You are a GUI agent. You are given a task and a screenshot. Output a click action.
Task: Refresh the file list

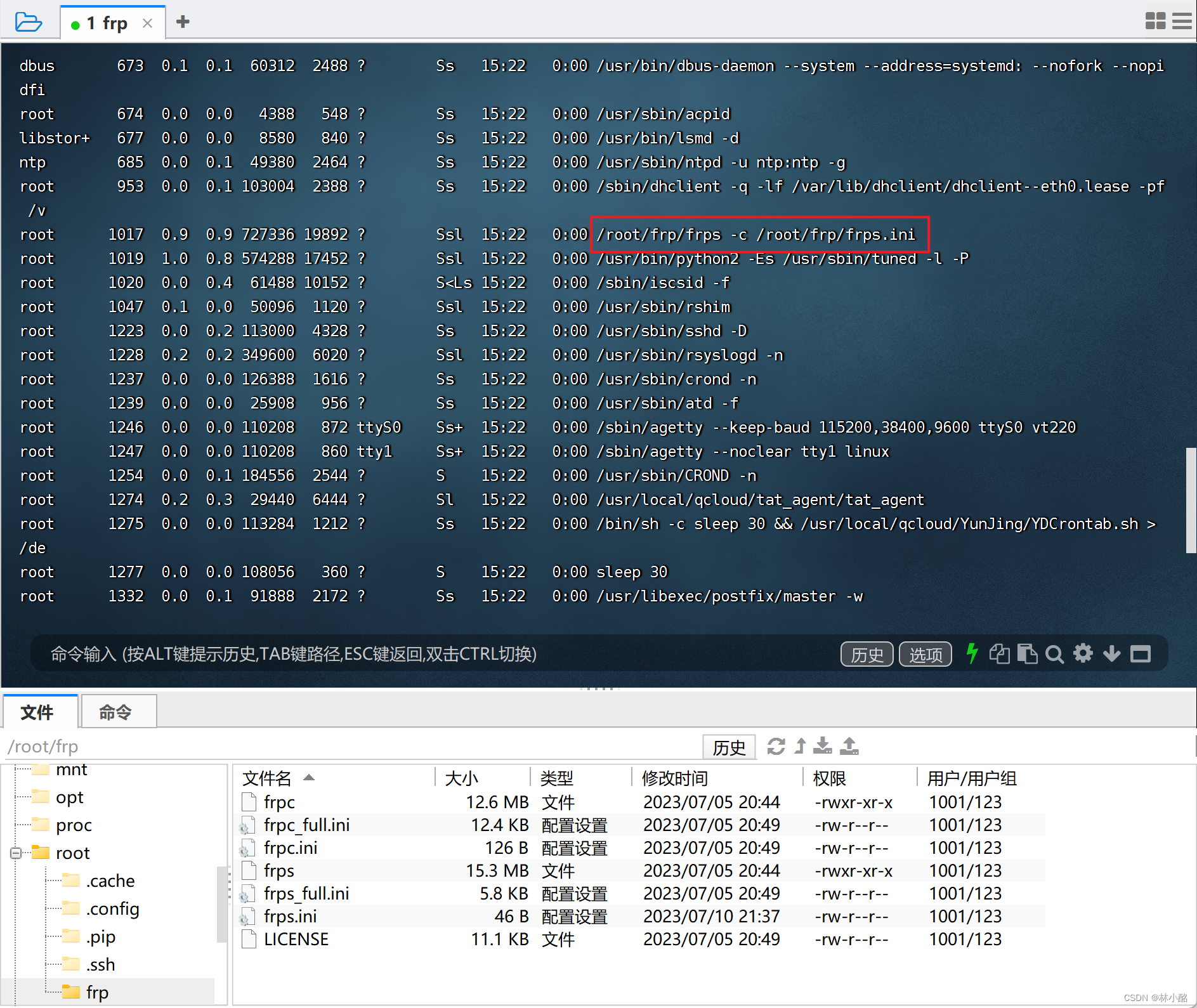[776, 746]
